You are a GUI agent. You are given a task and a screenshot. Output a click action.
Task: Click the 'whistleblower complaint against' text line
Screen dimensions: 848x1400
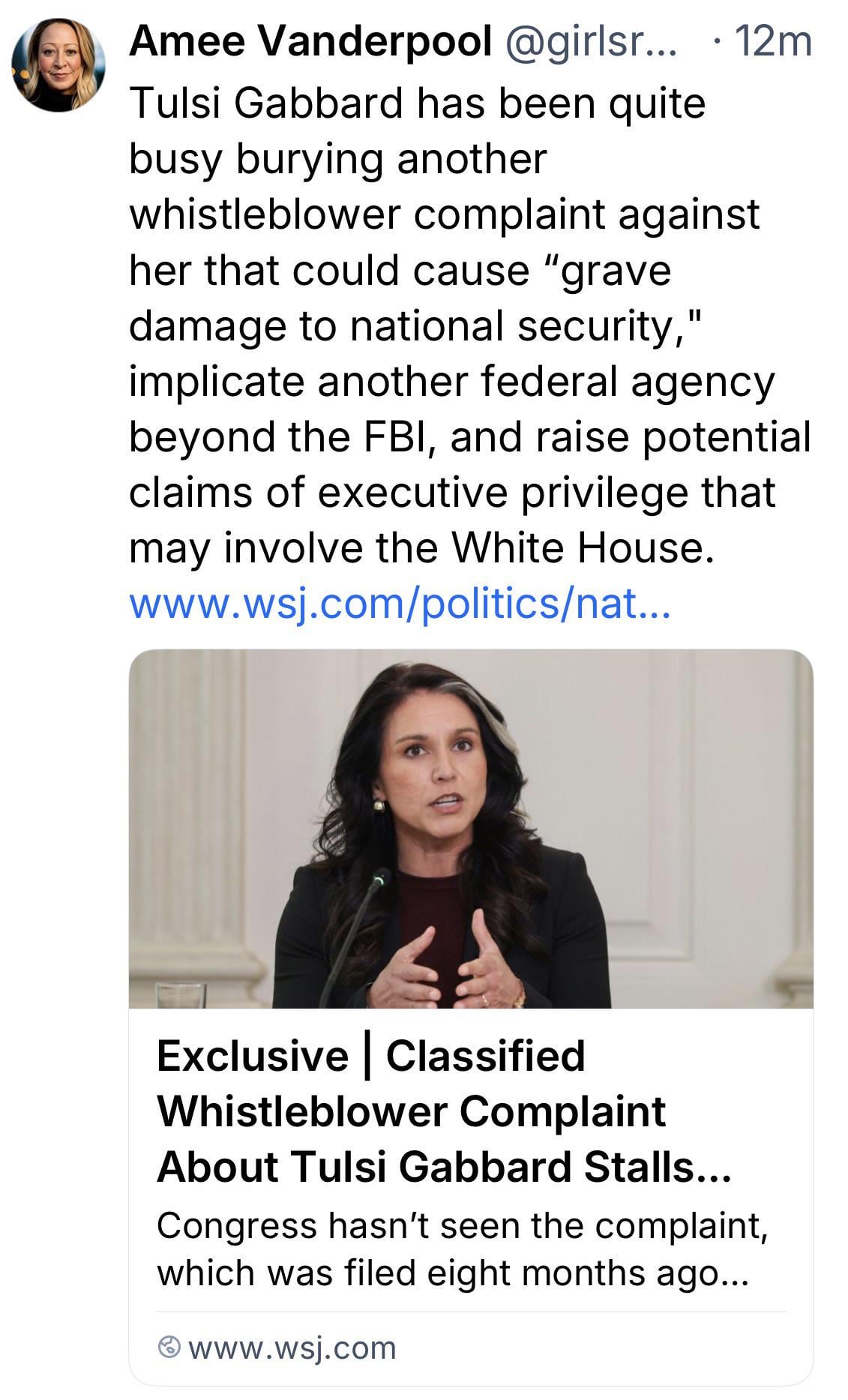click(444, 214)
